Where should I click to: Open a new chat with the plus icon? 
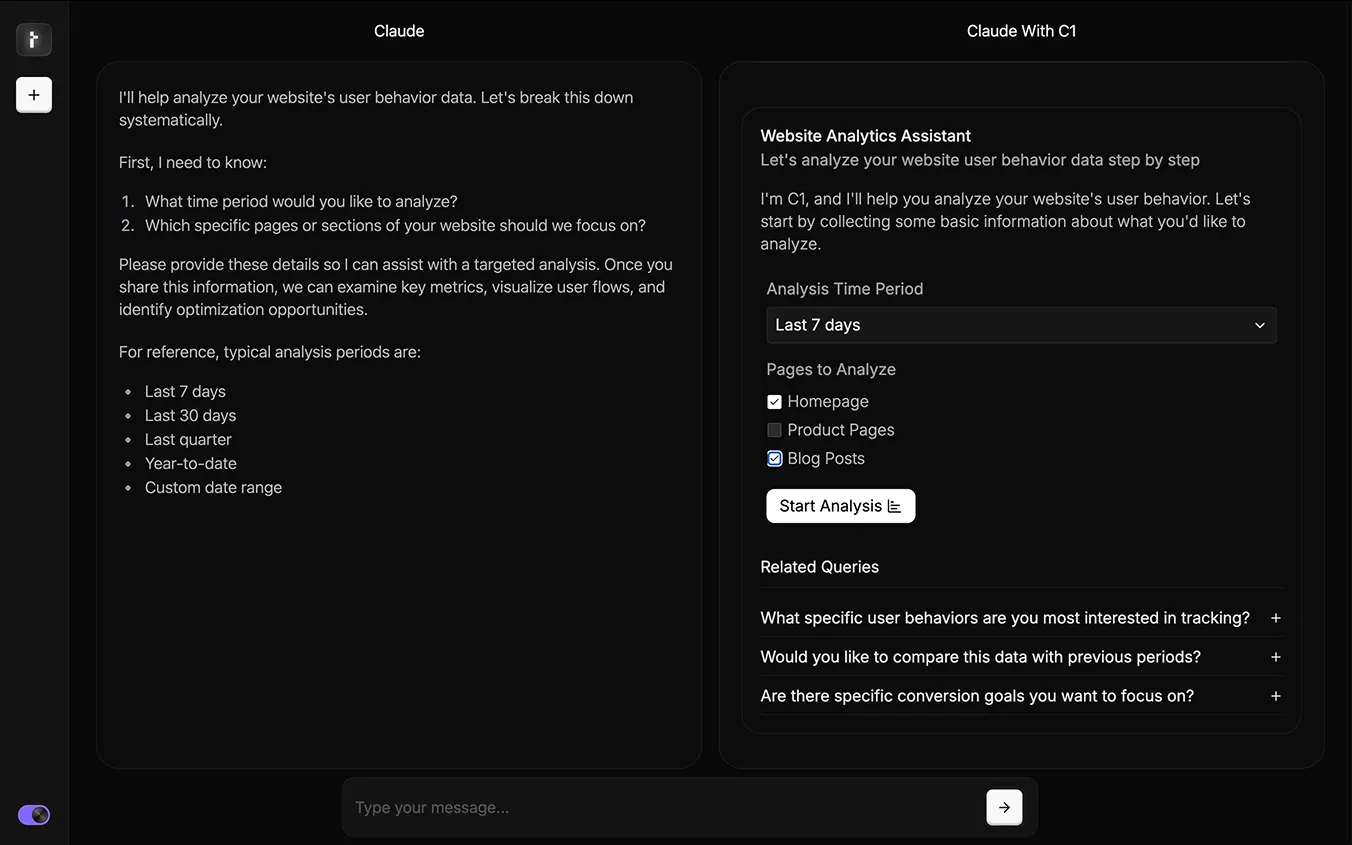point(33,94)
